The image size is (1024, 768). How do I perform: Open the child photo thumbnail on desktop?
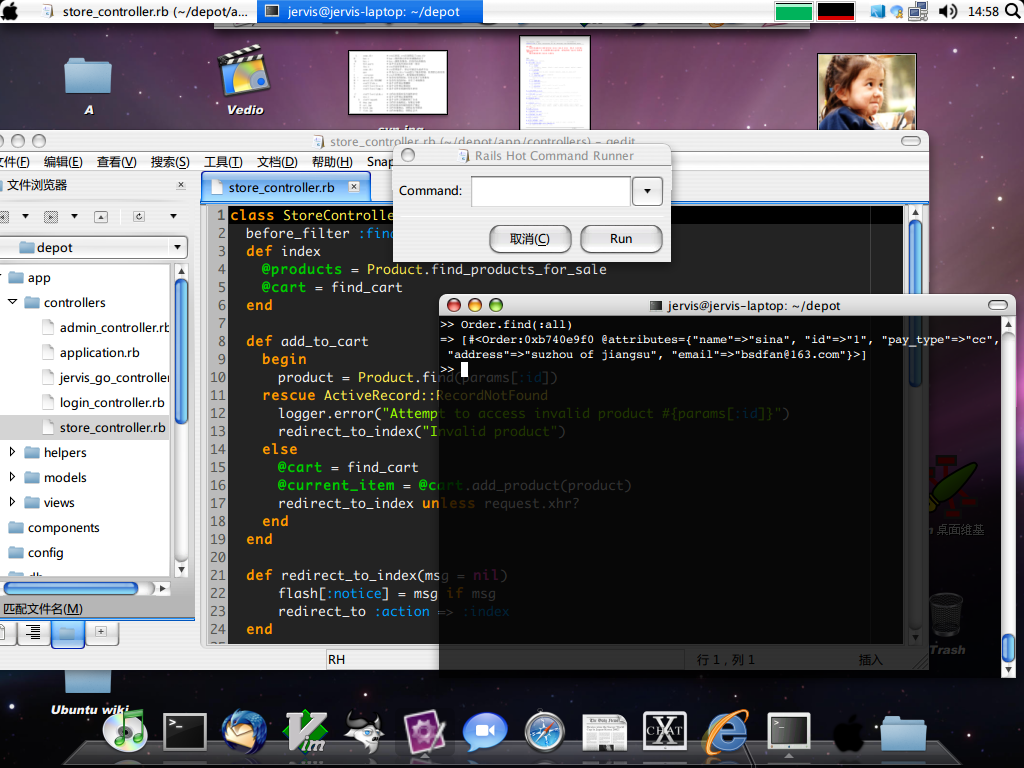pyautogui.click(x=867, y=91)
